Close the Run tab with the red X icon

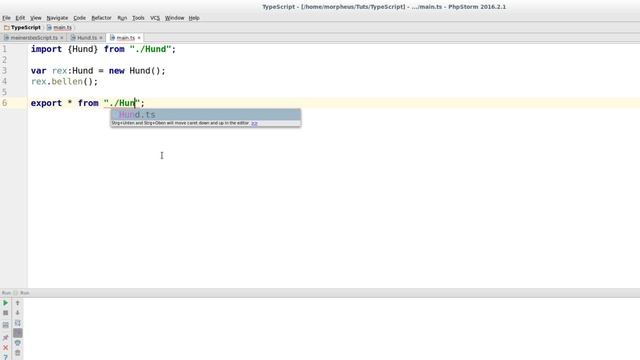[5, 348]
